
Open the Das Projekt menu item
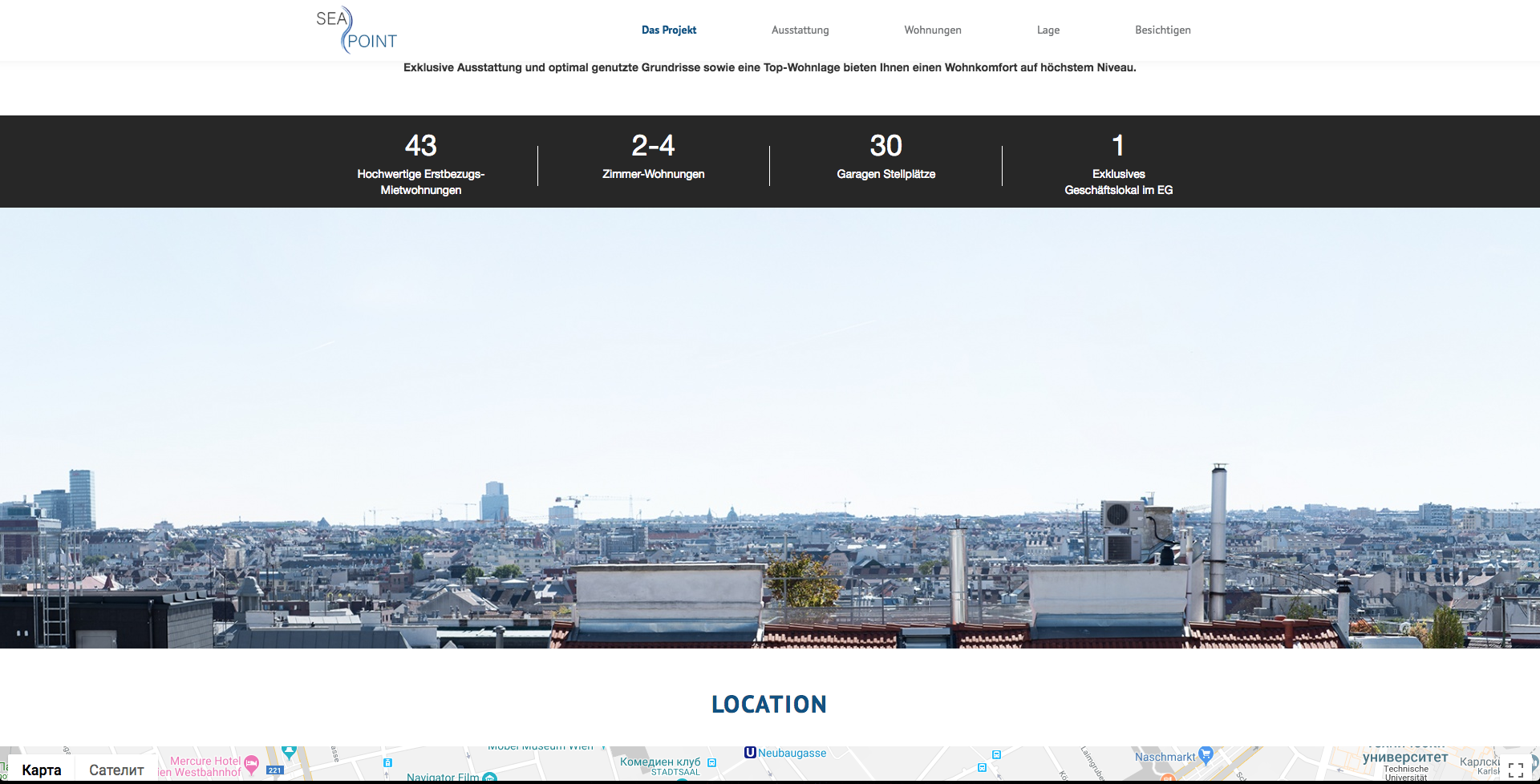[x=669, y=30]
